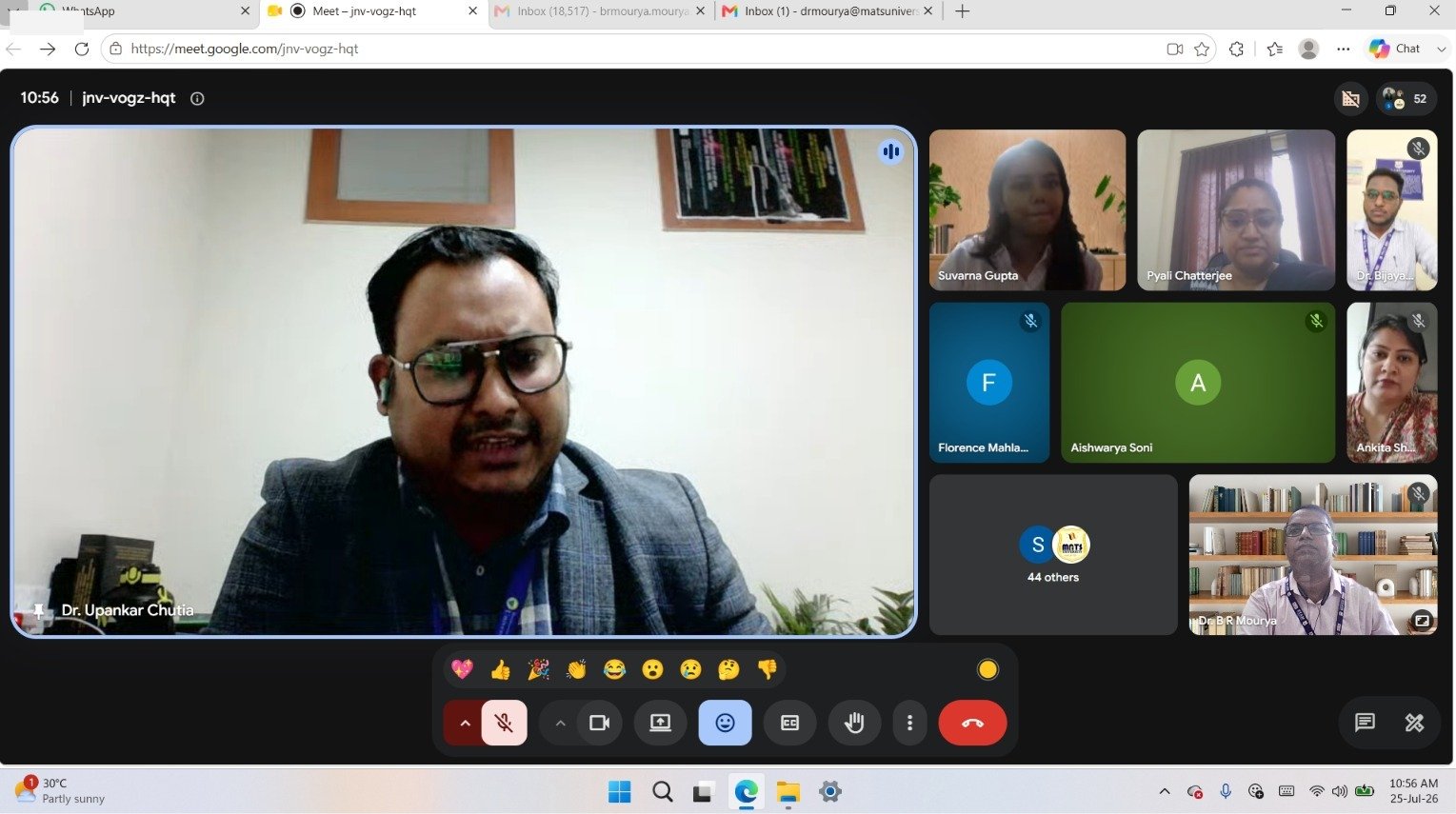Screen dimensions: 1456x814
Task: Toggle the emoji reactions bar button
Action: click(x=725, y=723)
